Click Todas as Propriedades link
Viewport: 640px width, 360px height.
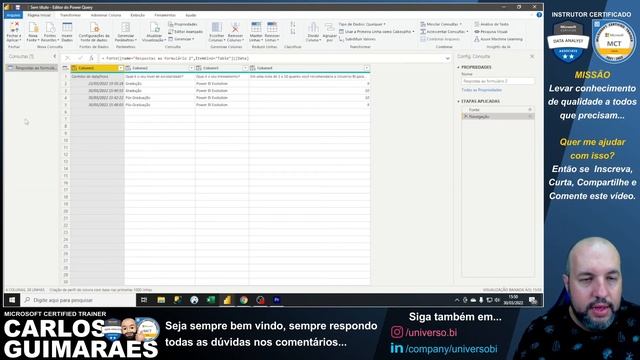click(x=482, y=90)
